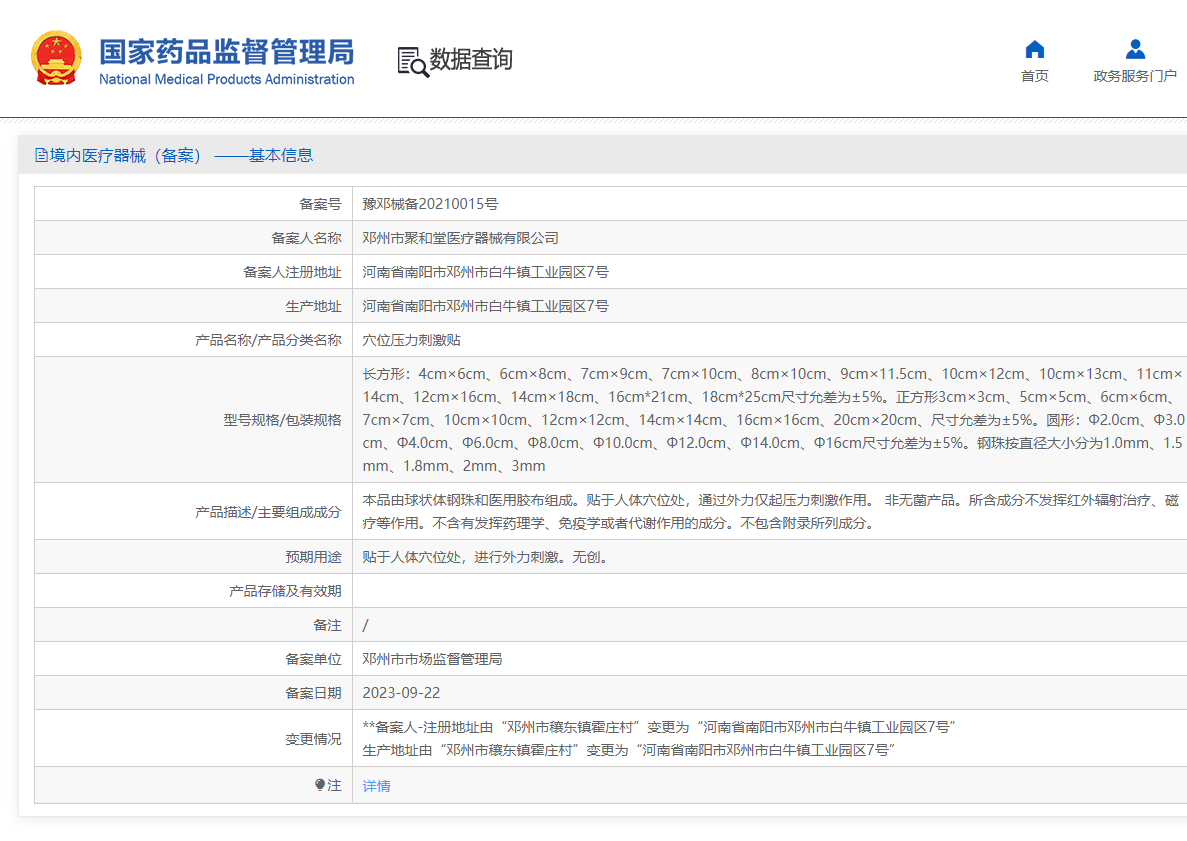Click the national emblem logo

56,58
